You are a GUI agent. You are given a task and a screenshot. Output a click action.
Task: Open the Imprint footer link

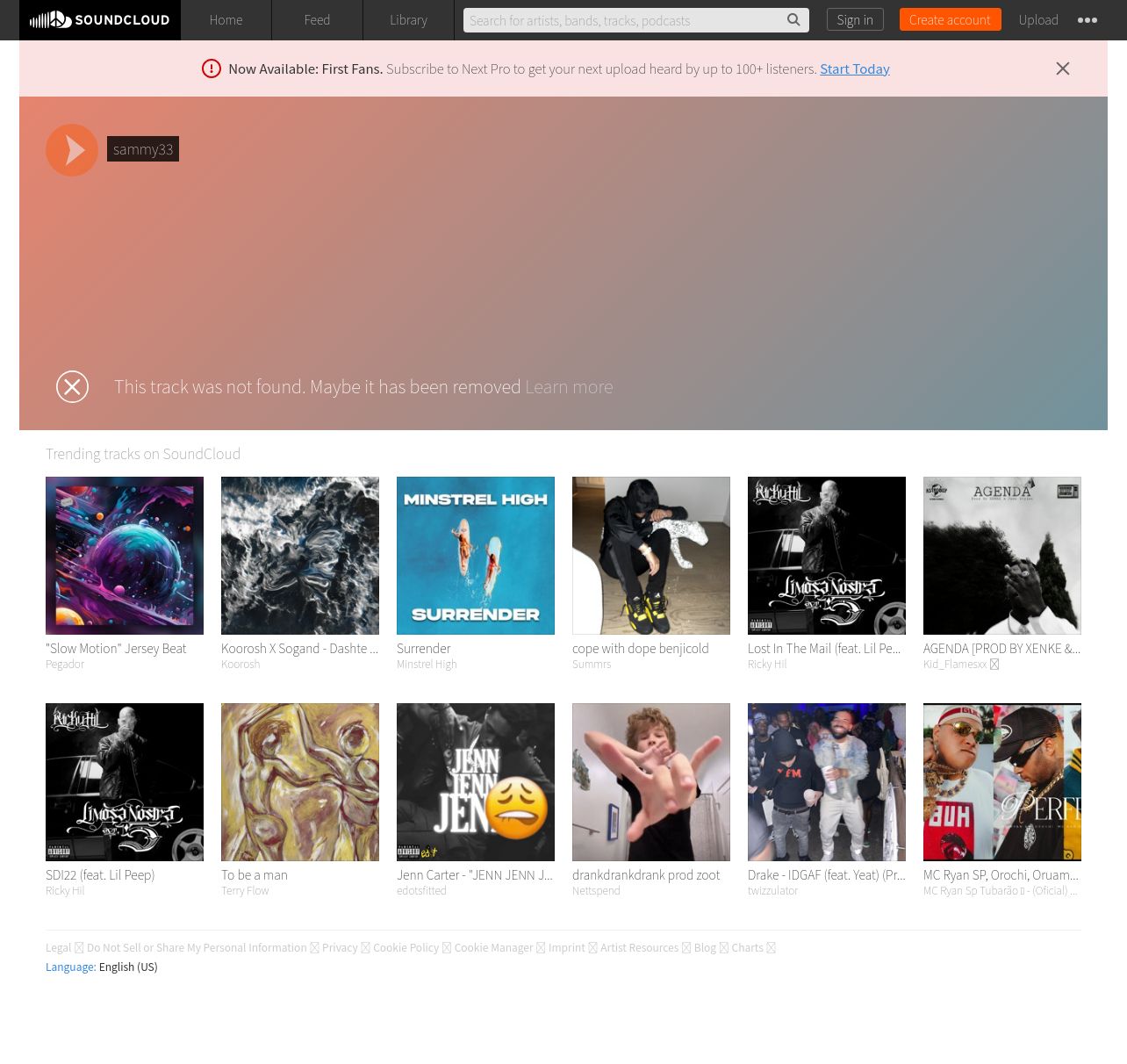click(566, 948)
